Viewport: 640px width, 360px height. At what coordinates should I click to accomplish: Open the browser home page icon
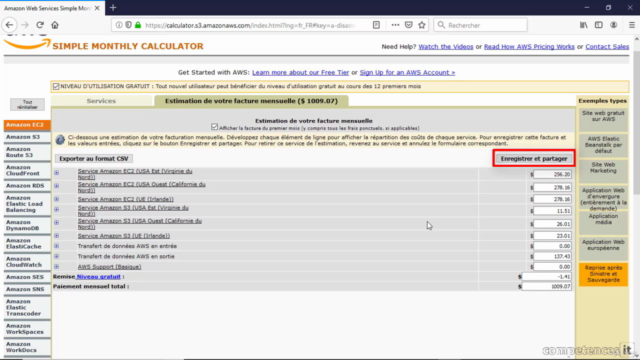click(x=55, y=25)
